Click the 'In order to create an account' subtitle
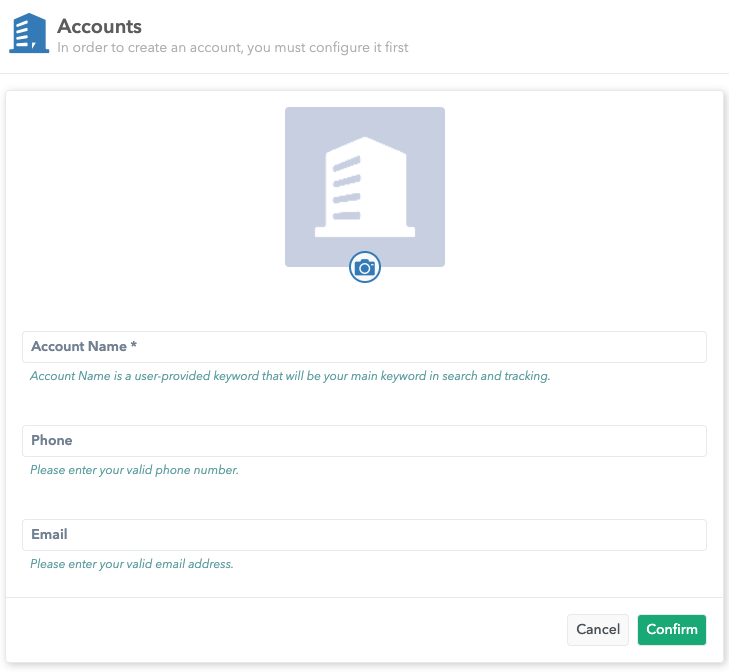 233,47
